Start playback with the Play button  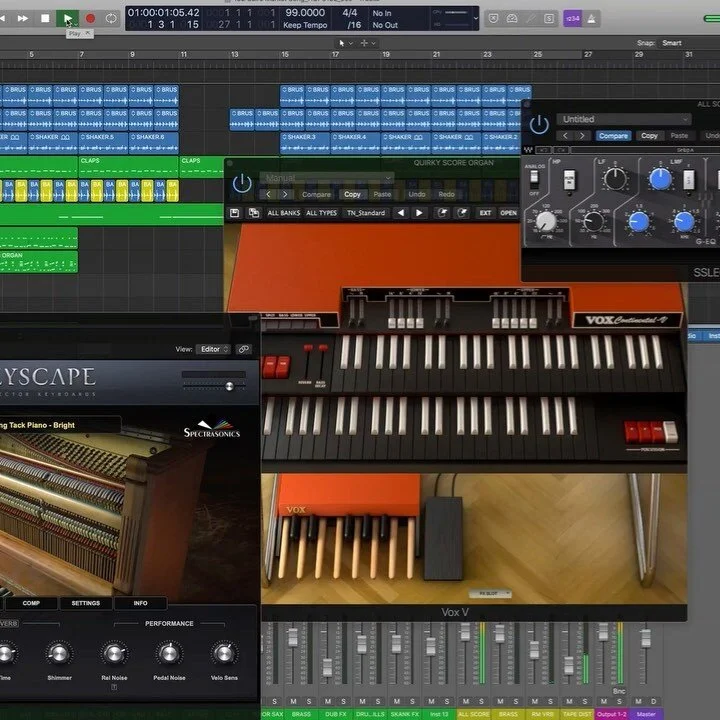click(68, 18)
